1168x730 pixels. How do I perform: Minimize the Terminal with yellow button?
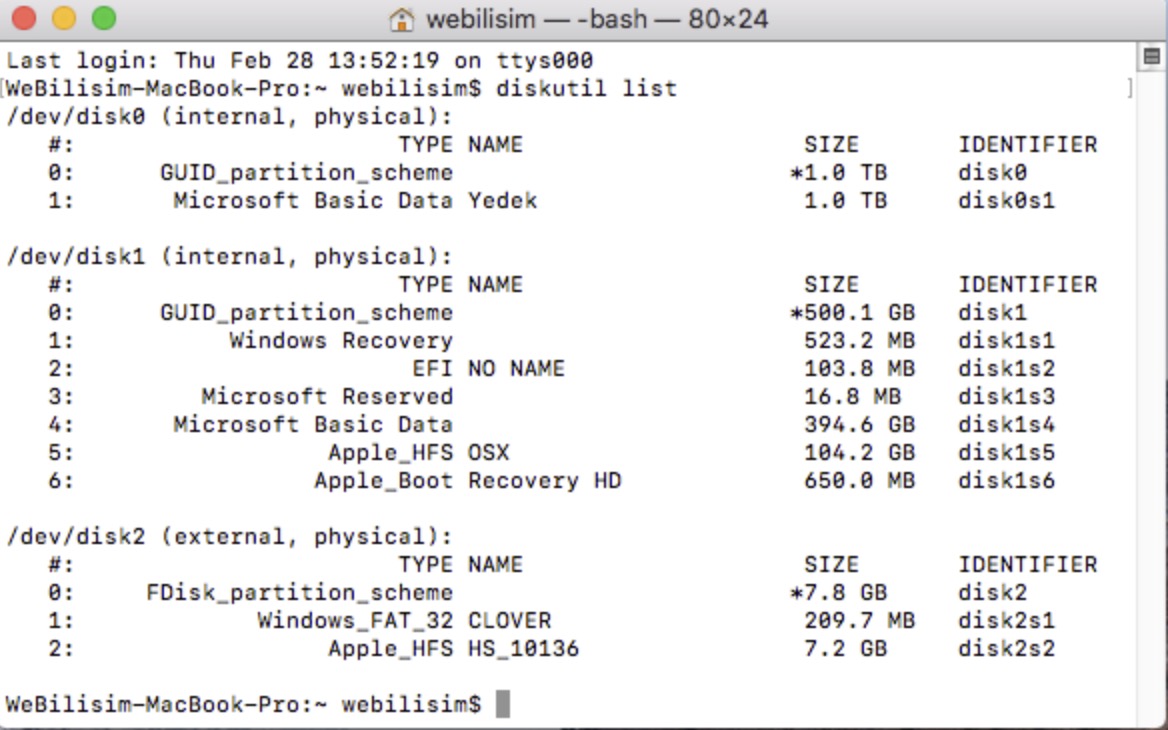click(63, 19)
